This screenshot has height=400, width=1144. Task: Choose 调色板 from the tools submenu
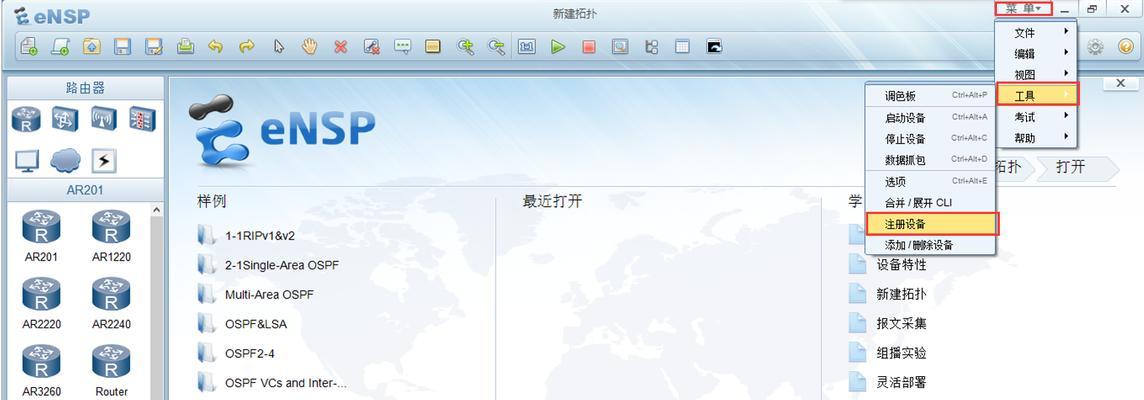pos(930,96)
